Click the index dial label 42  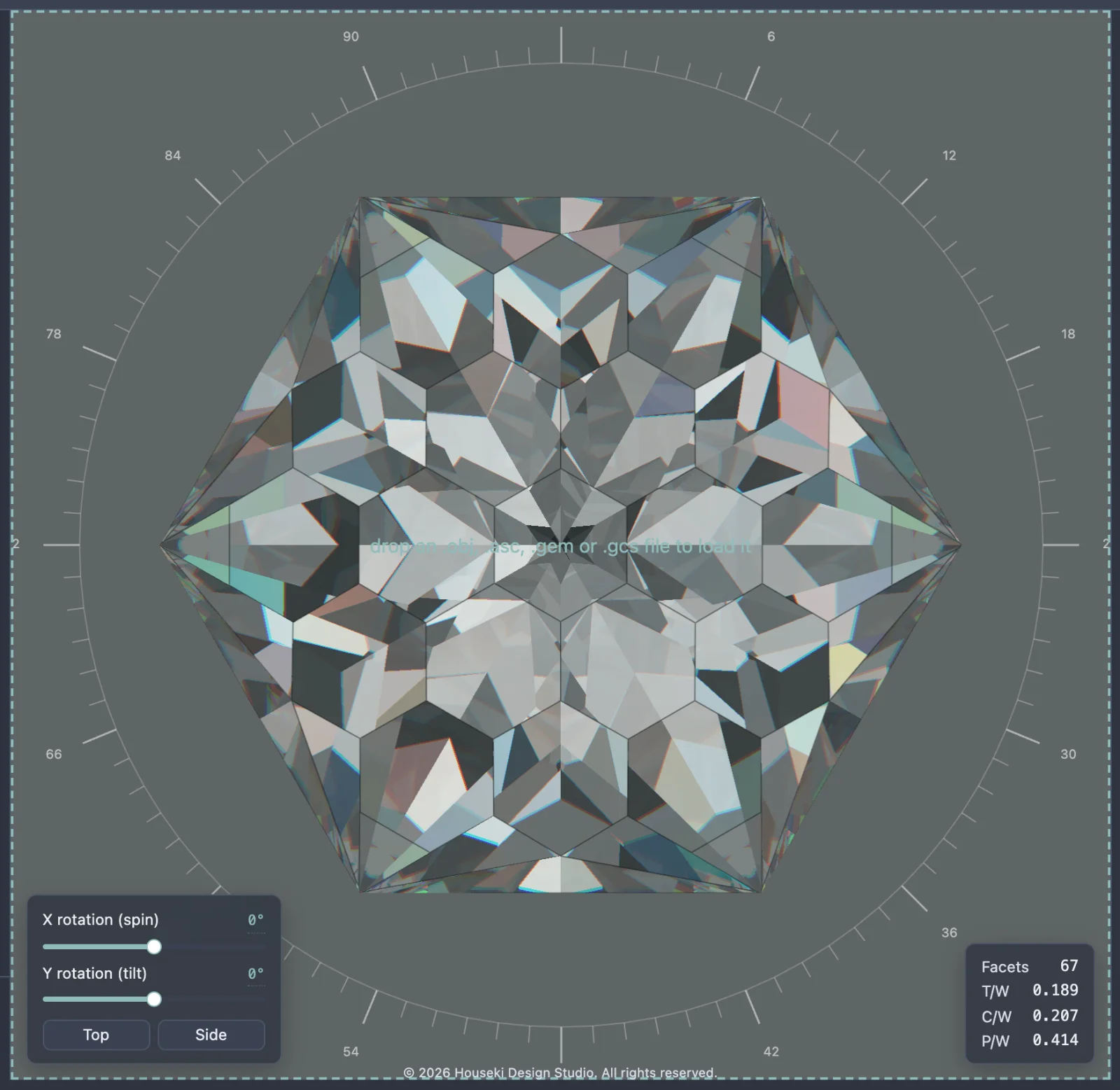[x=771, y=1051]
